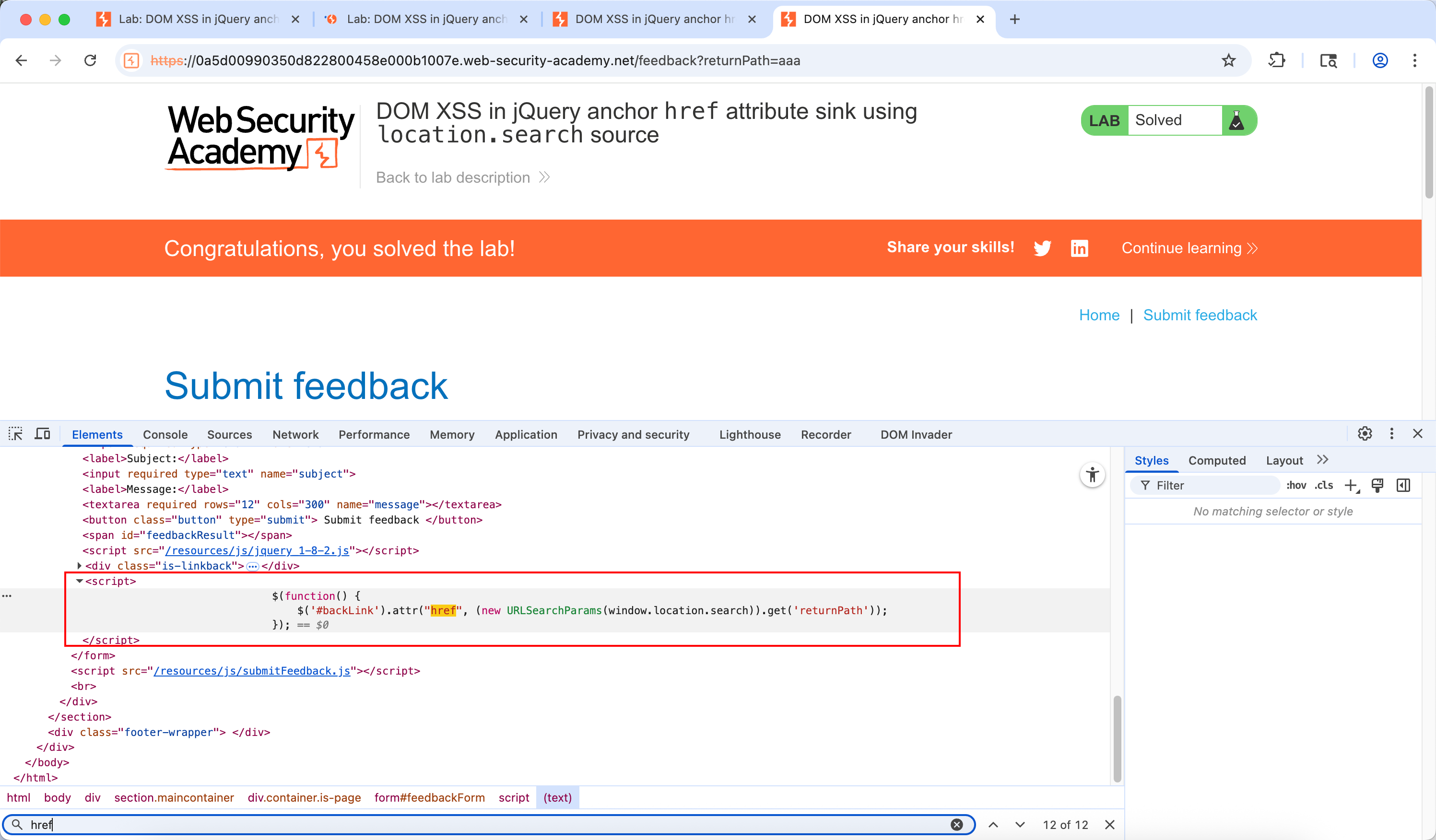Expand the is-linkback div node
Image resolution: width=1436 pixels, height=840 pixels.
click(x=79, y=565)
